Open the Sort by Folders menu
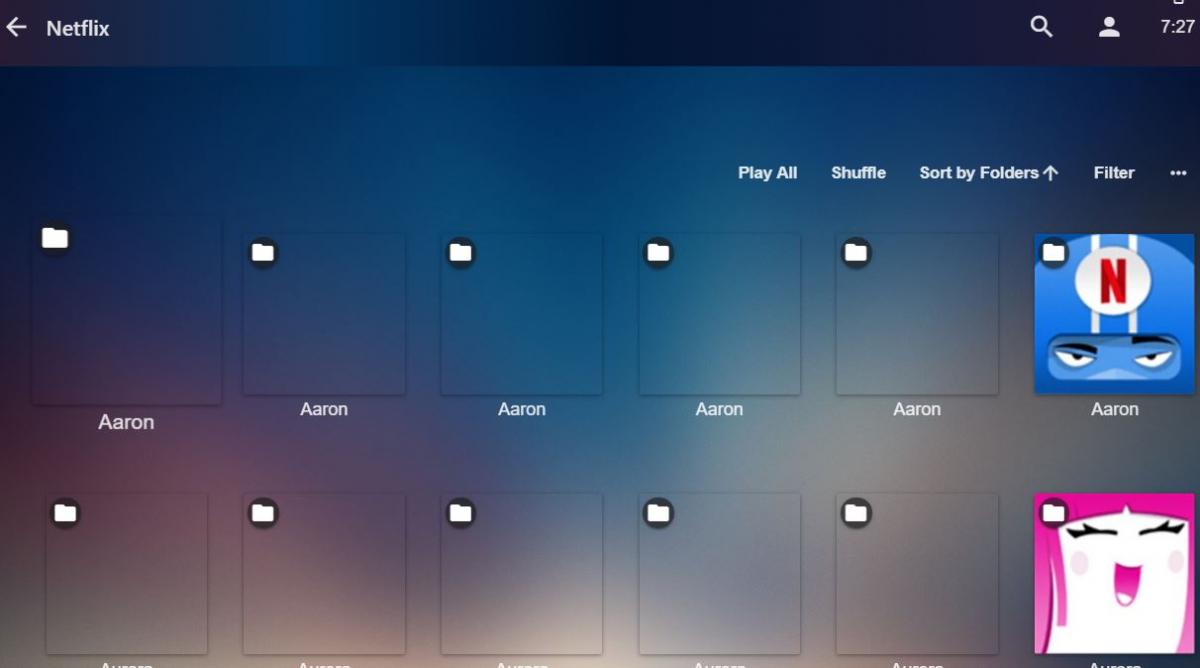 point(988,173)
